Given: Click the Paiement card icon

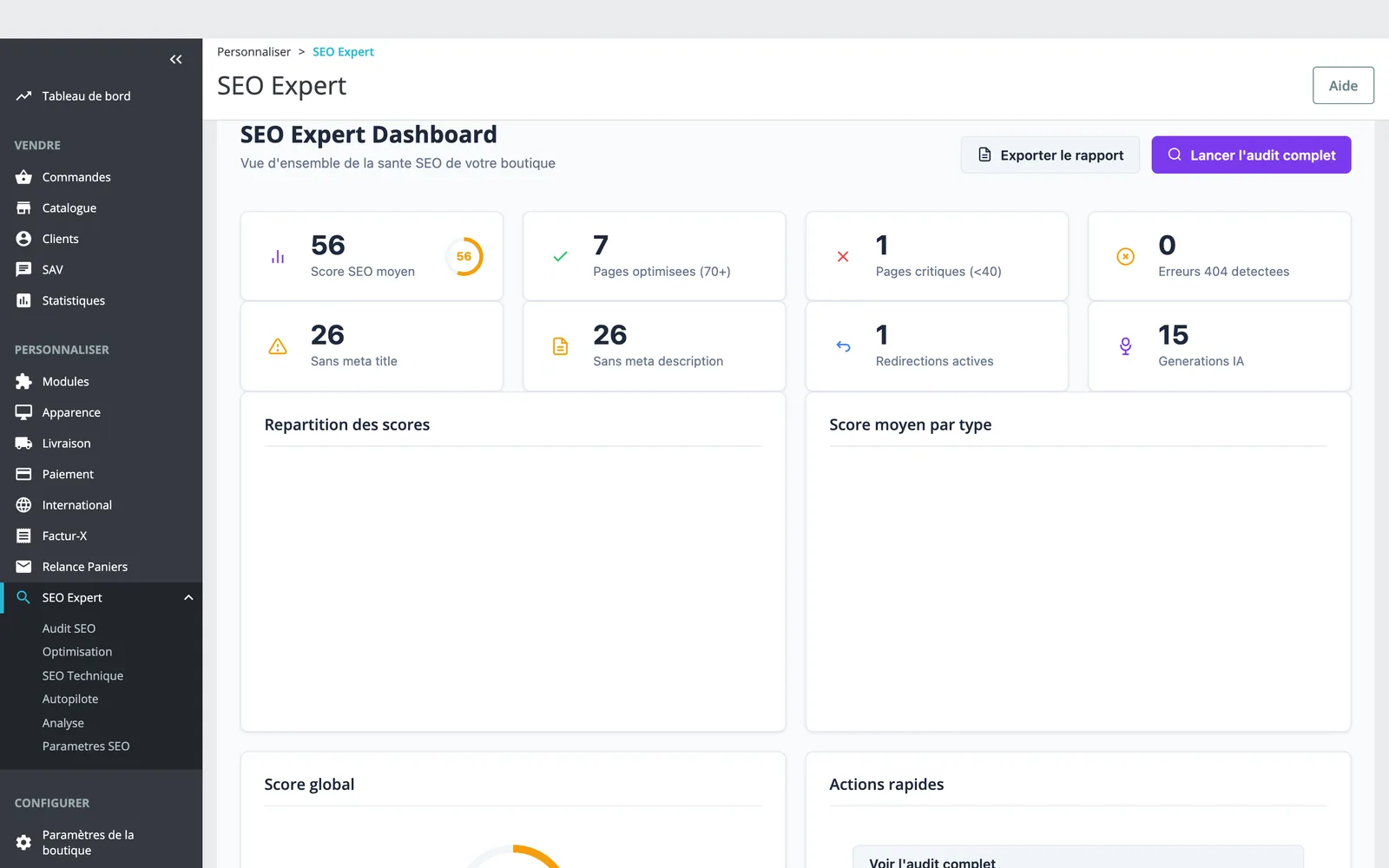Looking at the screenshot, I should [23, 474].
